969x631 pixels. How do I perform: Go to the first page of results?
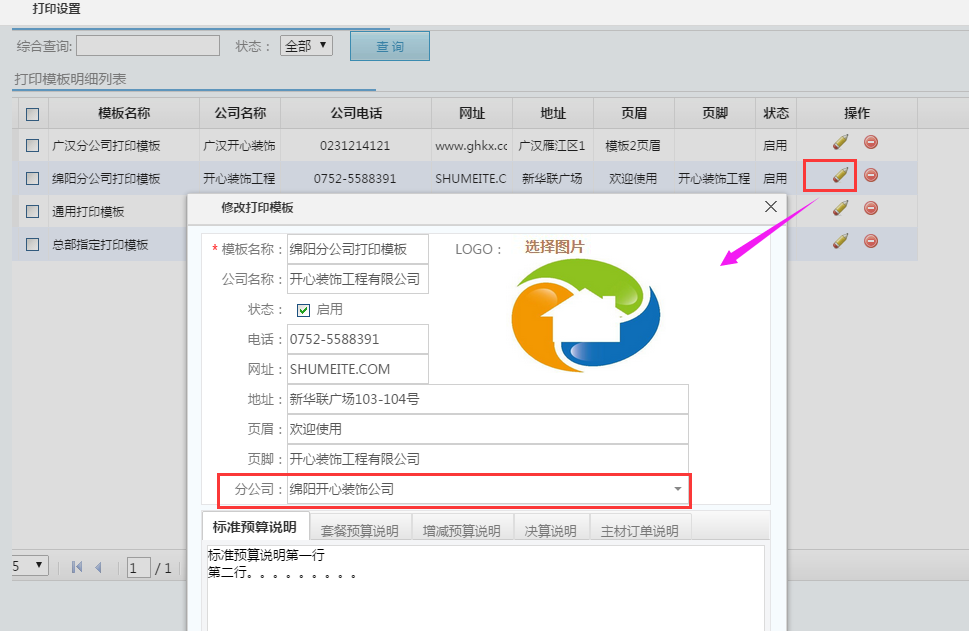77,568
